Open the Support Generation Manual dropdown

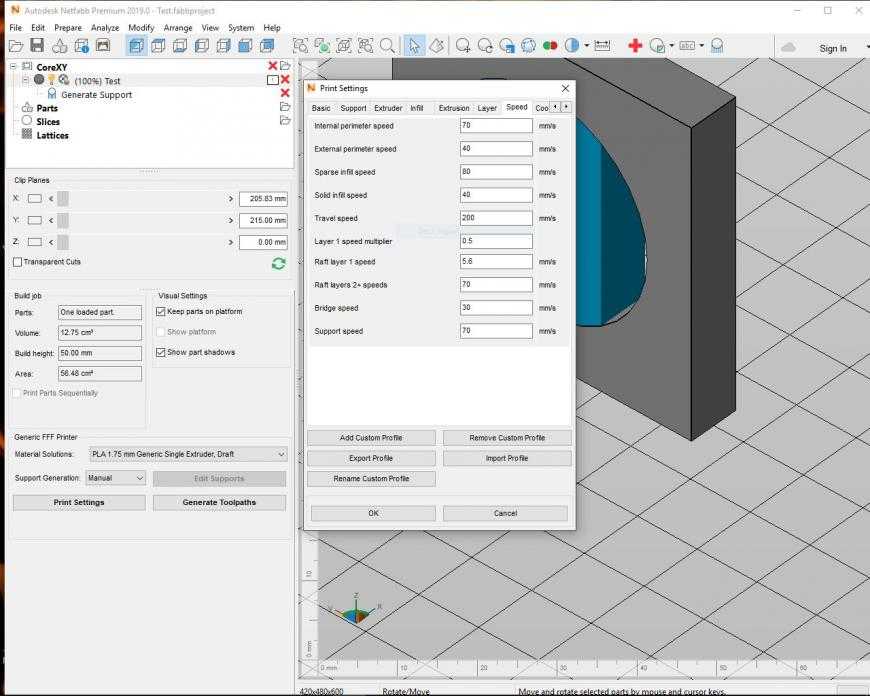click(x=115, y=478)
